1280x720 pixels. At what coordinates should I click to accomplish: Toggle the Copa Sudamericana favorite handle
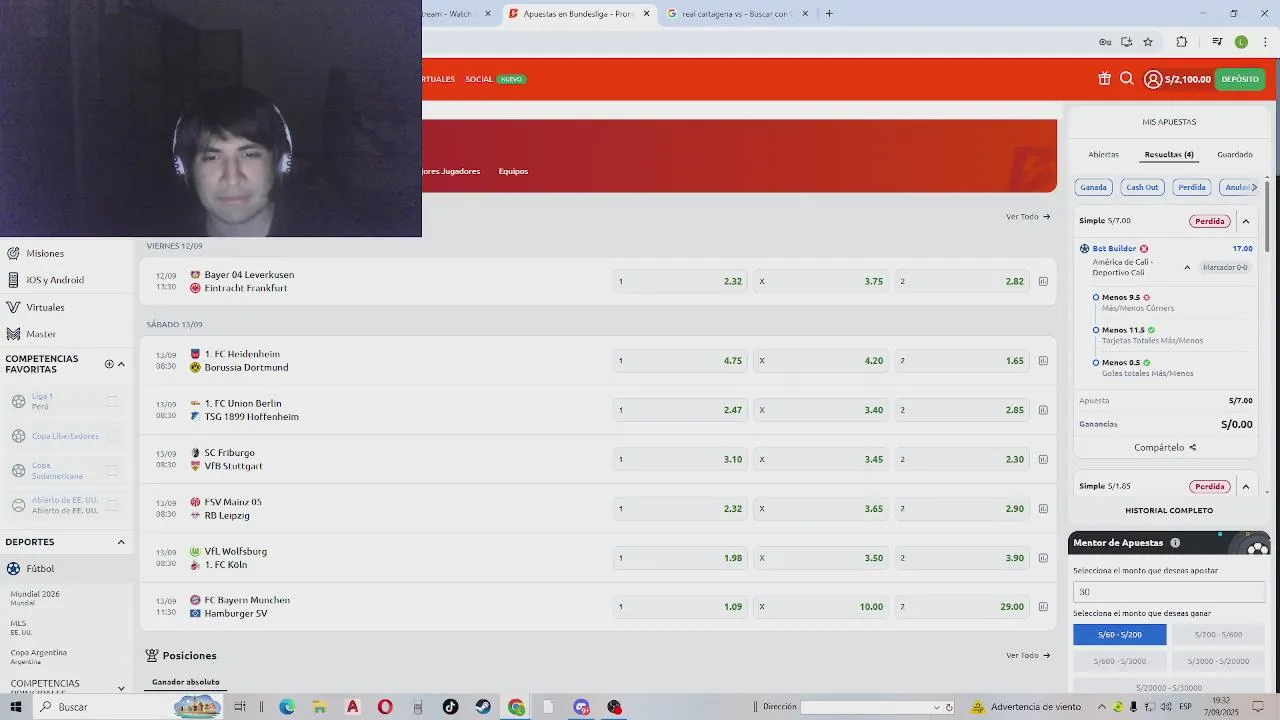(112, 471)
